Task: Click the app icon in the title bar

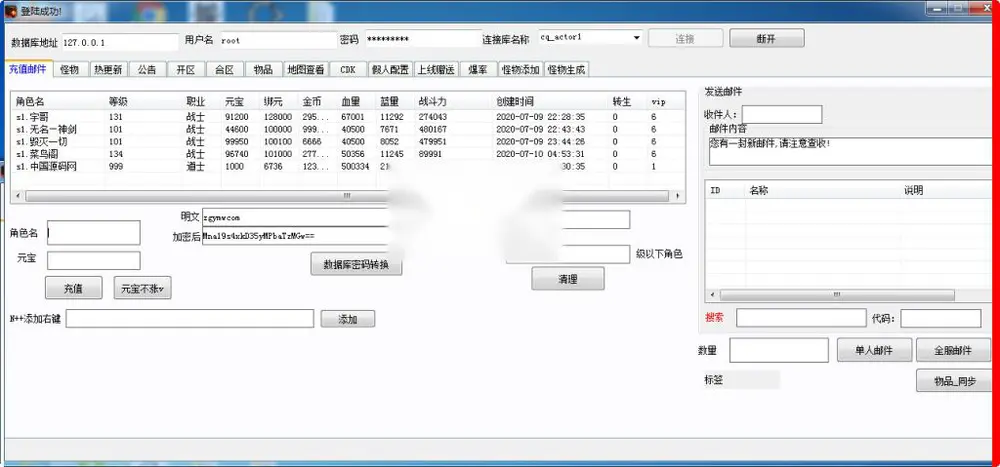Action: [x=11, y=11]
